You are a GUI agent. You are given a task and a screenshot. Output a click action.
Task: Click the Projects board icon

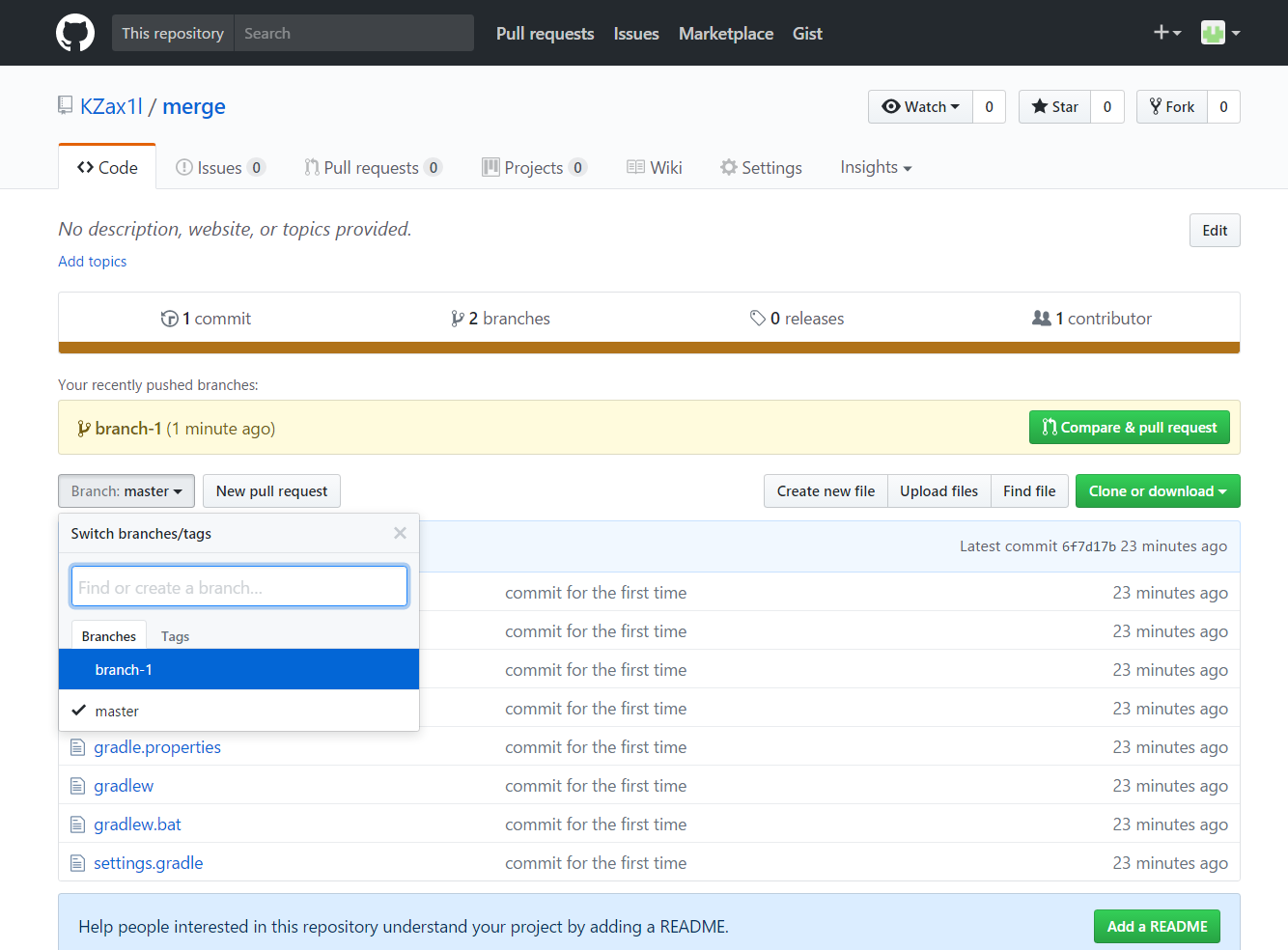click(490, 167)
